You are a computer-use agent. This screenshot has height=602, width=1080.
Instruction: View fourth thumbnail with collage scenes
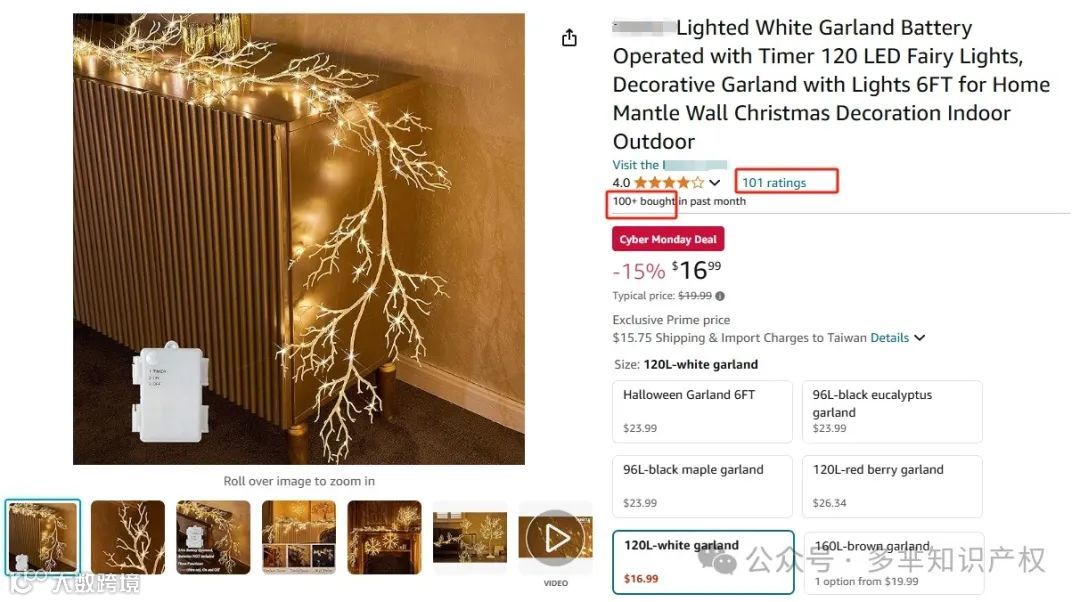[x=299, y=537]
